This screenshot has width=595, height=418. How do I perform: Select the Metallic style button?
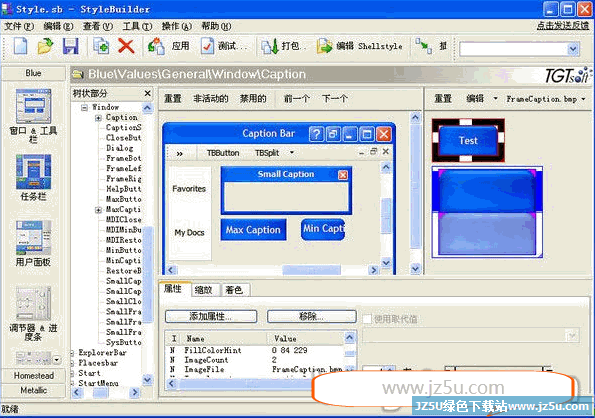coord(33,390)
